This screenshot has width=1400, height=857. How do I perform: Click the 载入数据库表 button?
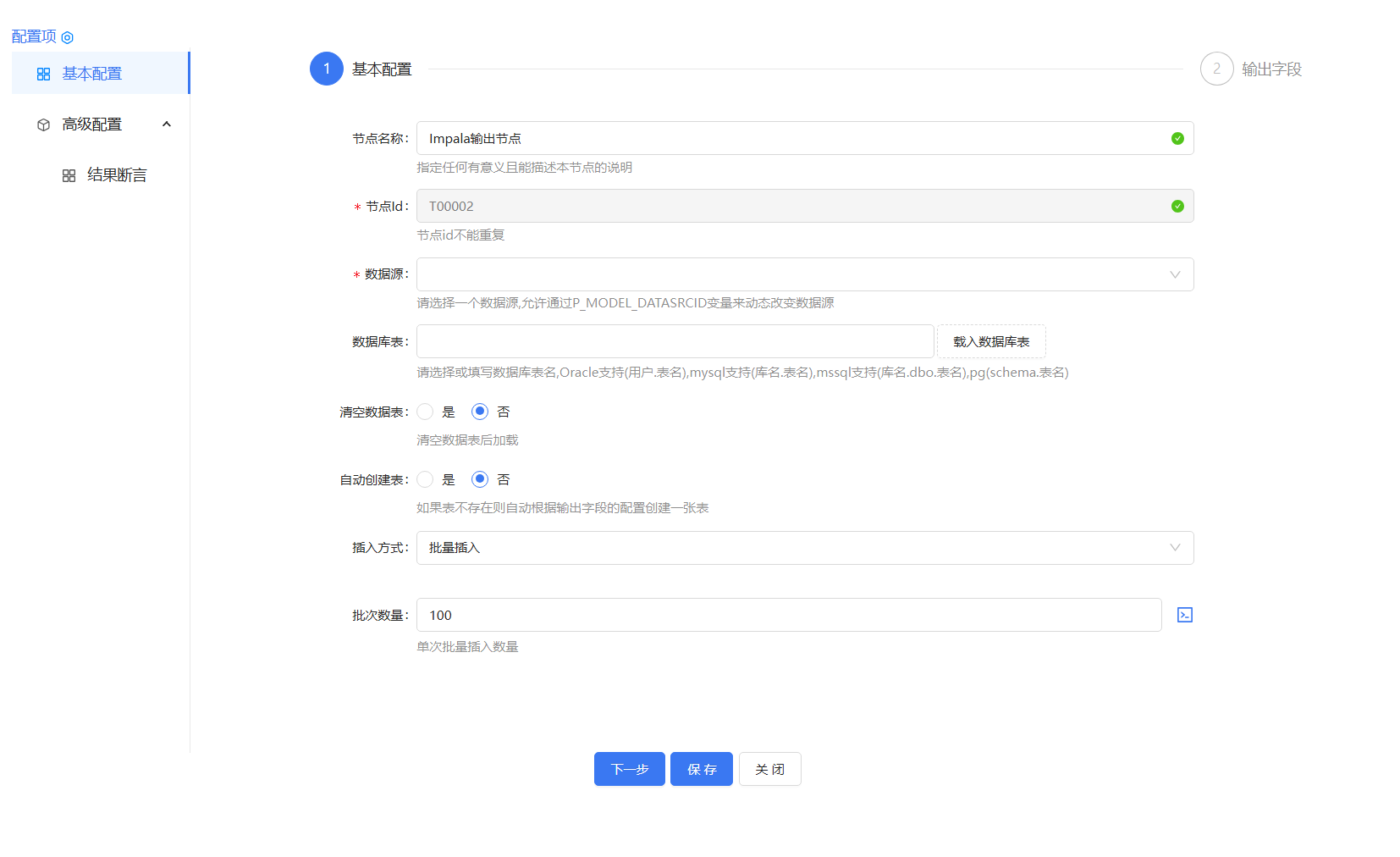(x=991, y=341)
